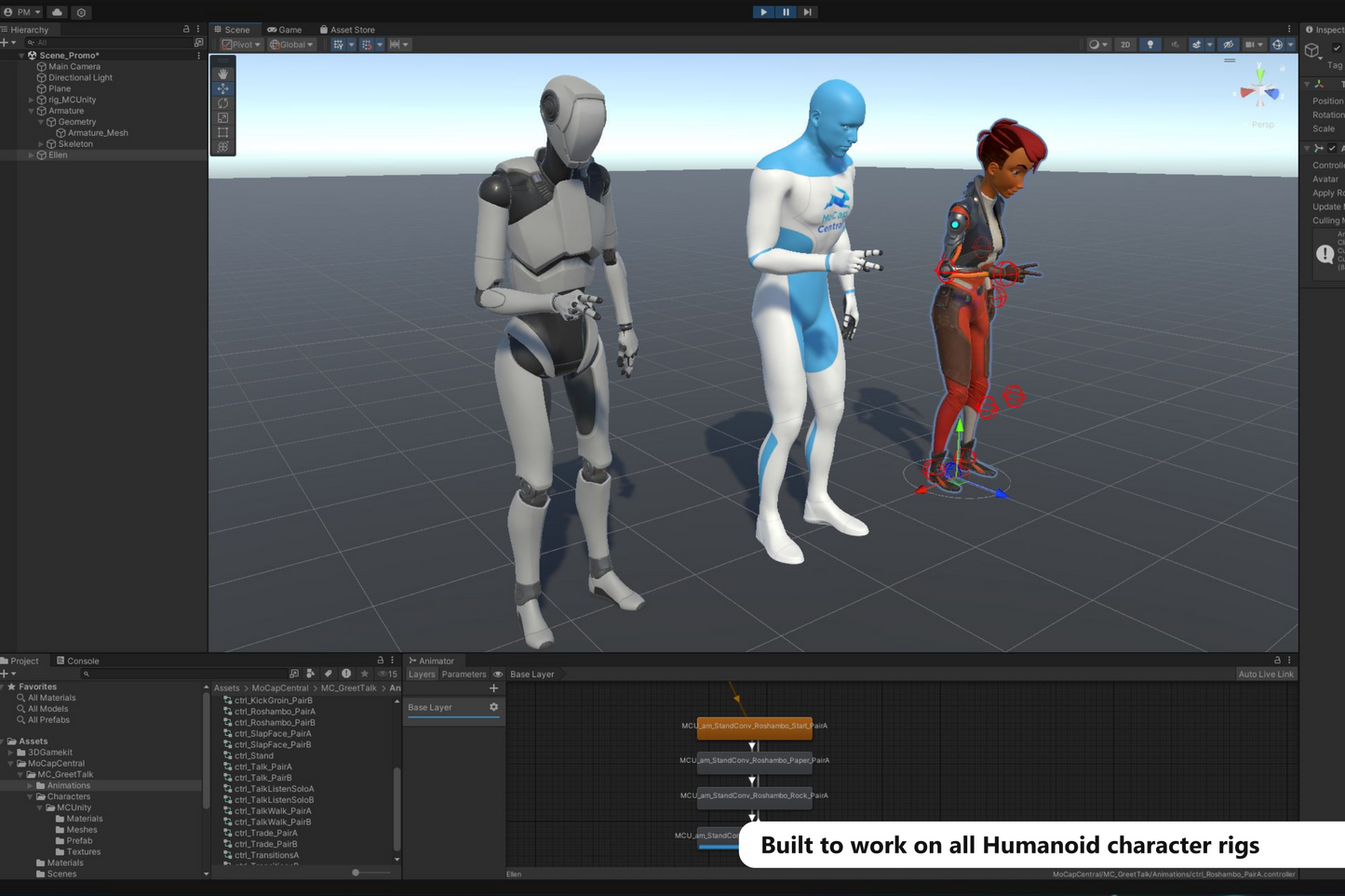
Task: Open the Global orientation dropdown
Action: (x=291, y=44)
